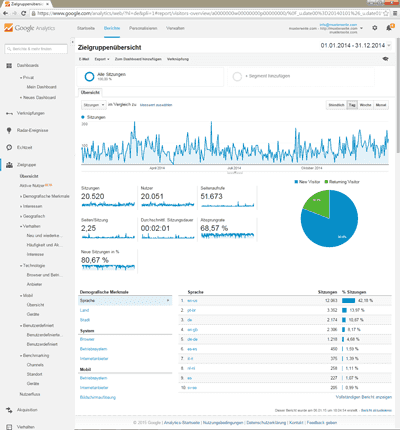Screen dimensions: 400x430
Task: Click the Browser link under System
Action: tap(87, 339)
